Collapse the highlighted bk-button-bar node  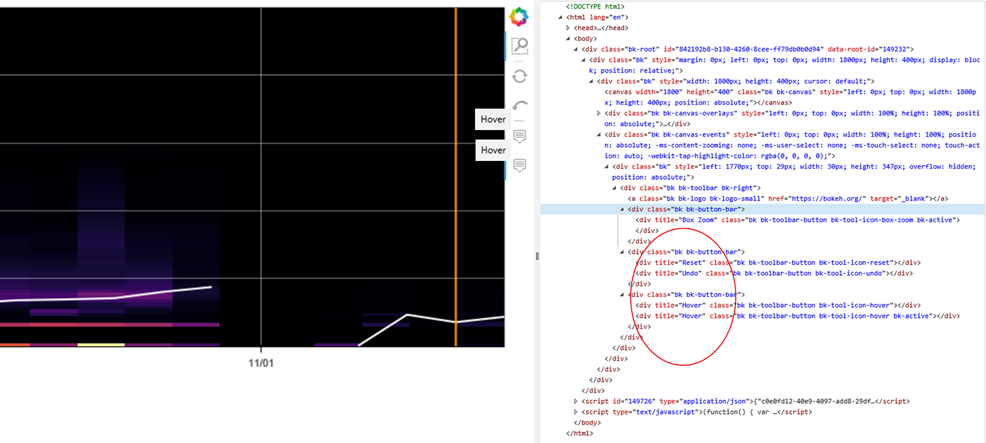click(x=621, y=209)
